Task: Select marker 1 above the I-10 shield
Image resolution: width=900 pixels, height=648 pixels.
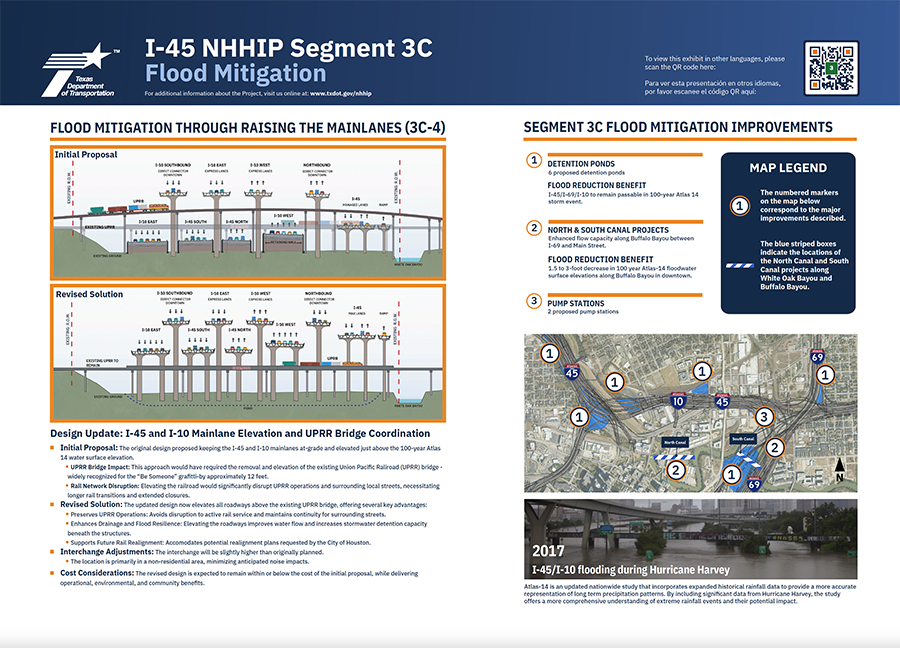Action: click(x=701, y=371)
